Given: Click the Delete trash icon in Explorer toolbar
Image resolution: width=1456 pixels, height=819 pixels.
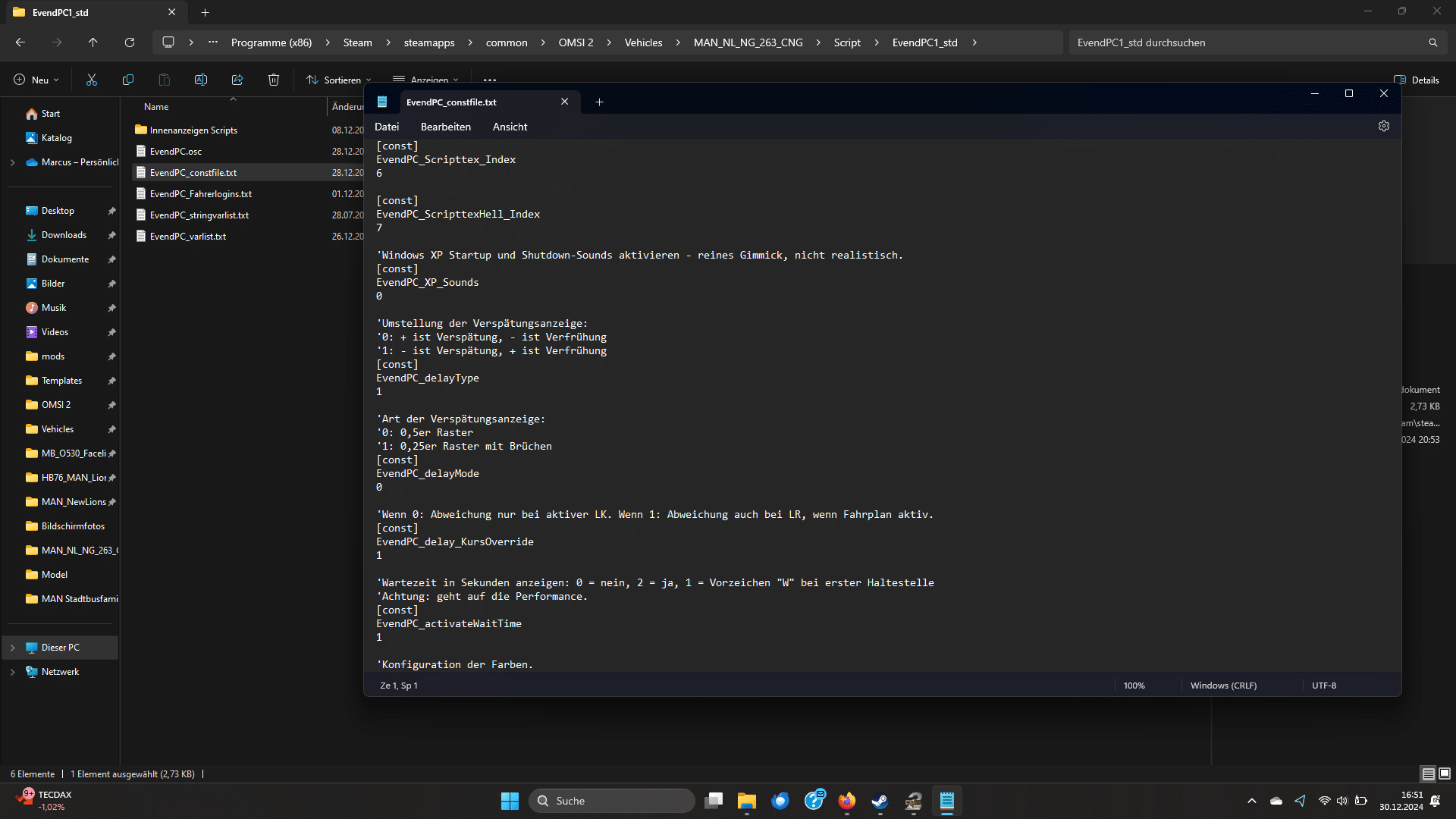Looking at the screenshot, I should click(274, 80).
